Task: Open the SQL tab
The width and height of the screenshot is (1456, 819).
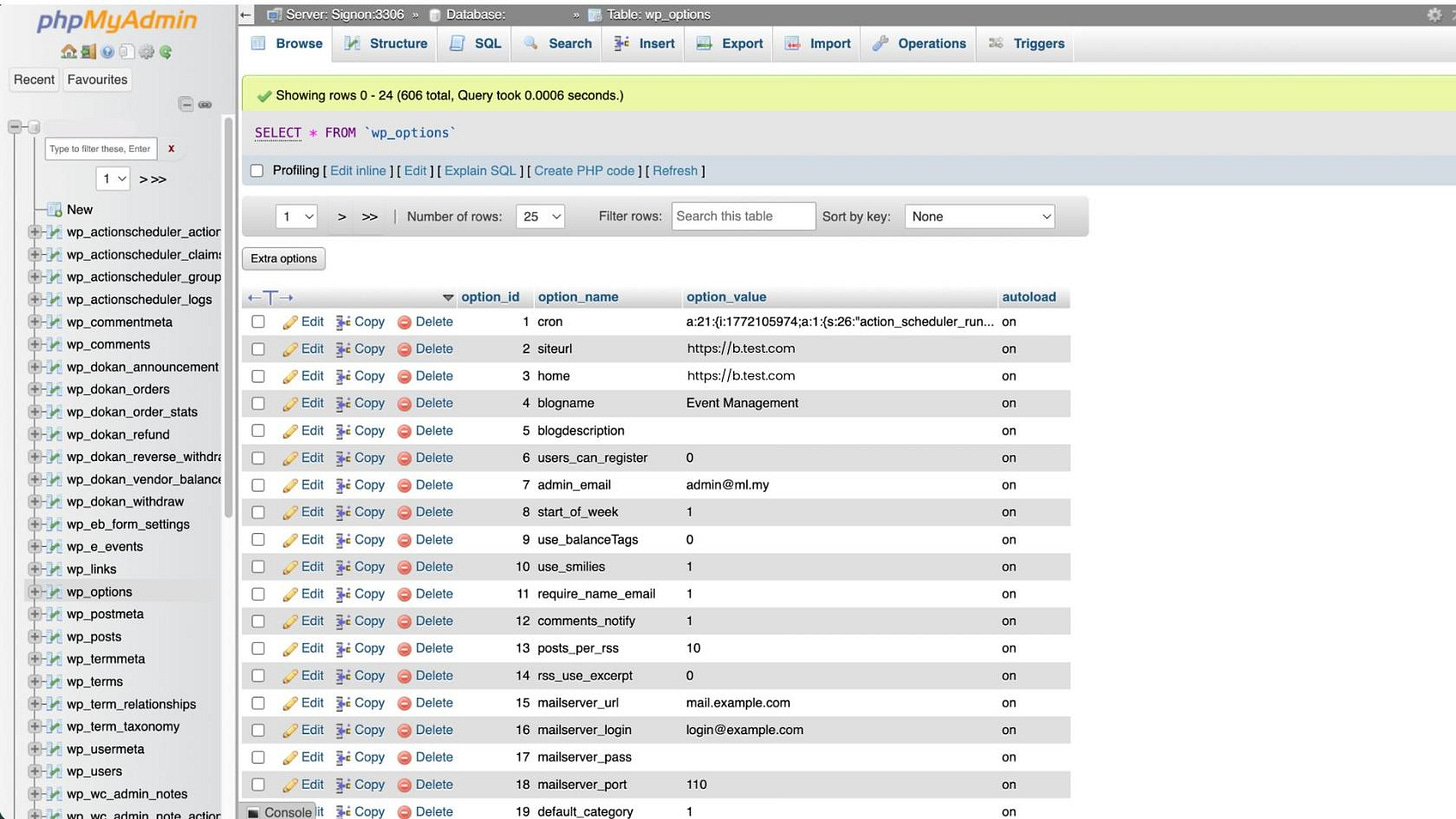Action: 476,44
